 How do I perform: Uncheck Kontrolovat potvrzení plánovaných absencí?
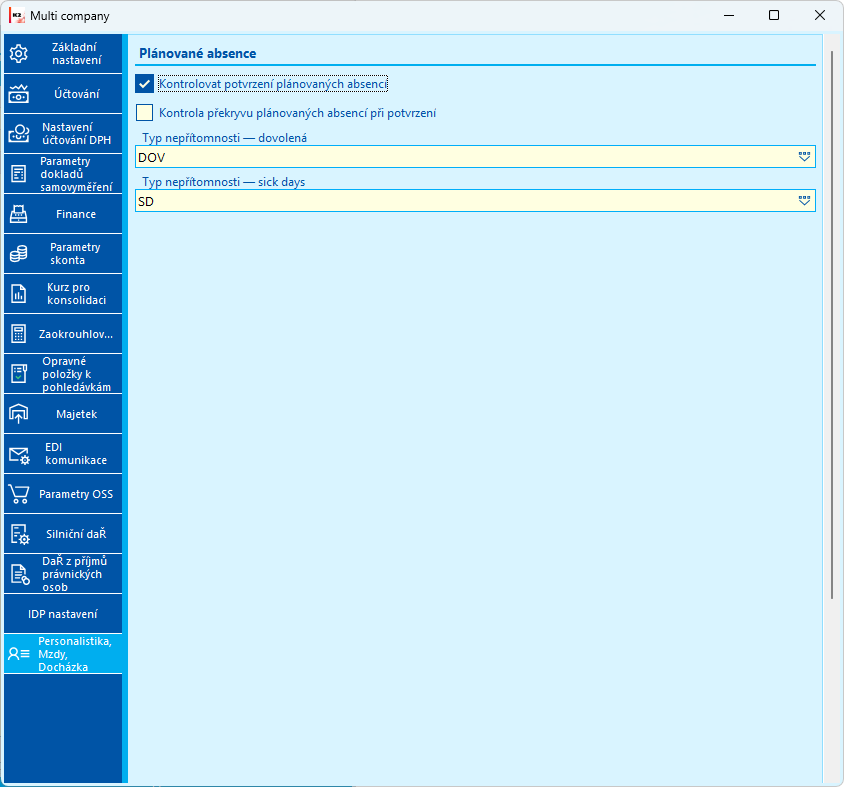click(x=144, y=84)
